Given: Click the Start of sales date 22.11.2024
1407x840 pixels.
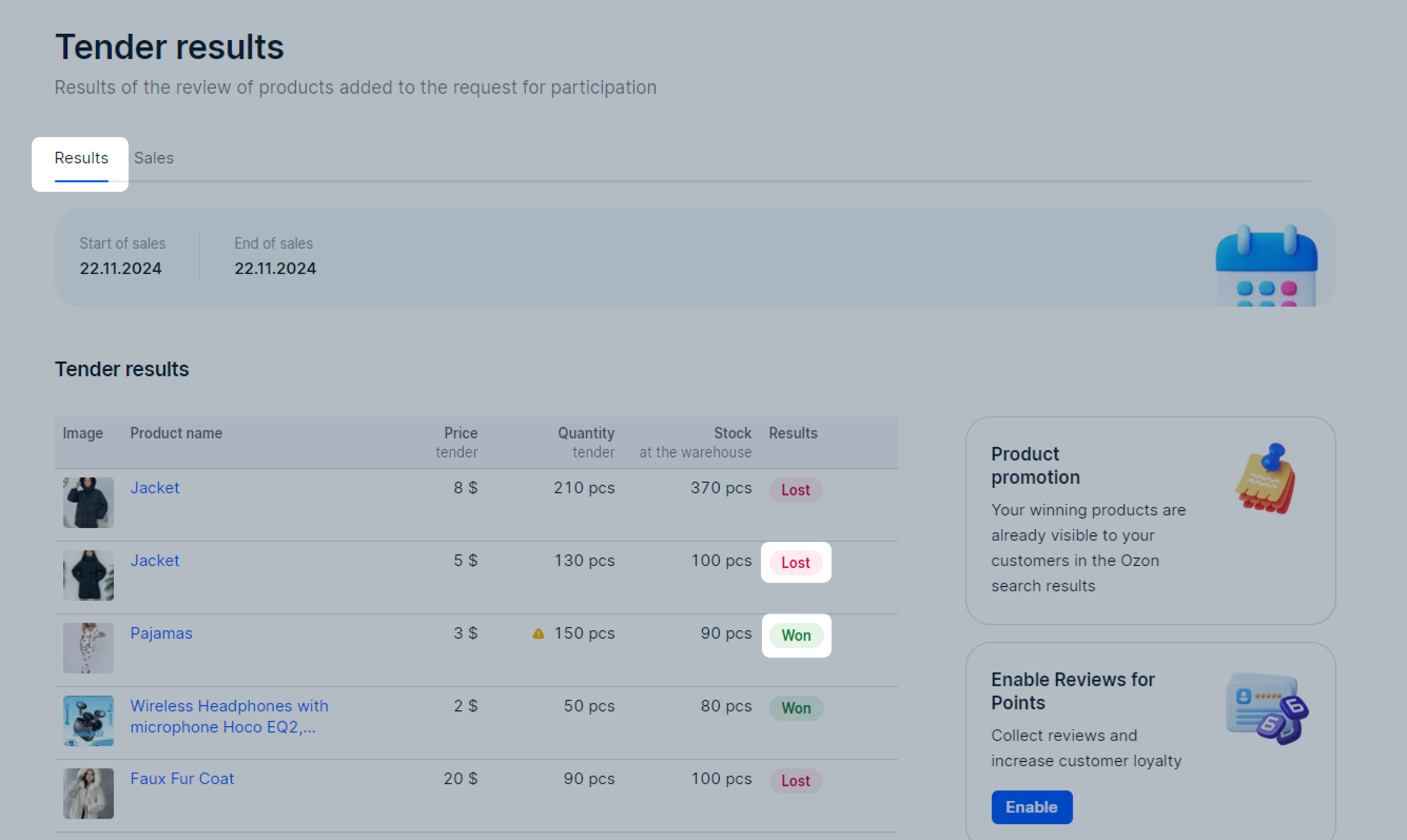Looking at the screenshot, I should (121, 268).
